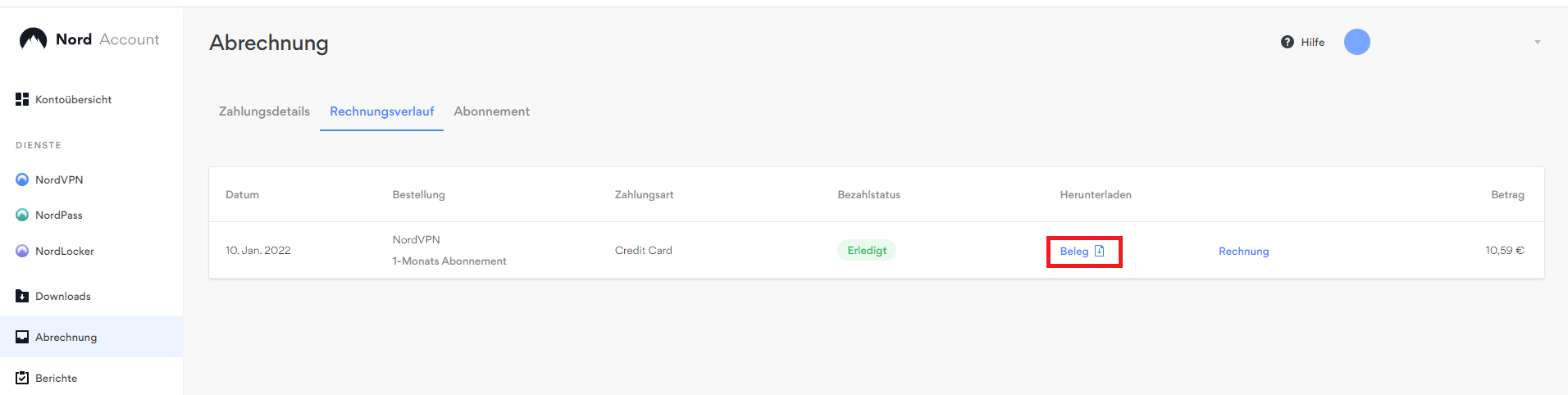Click the blue user avatar circle
Image resolution: width=1568 pixels, height=395 pixels.
coord(1357,42)
